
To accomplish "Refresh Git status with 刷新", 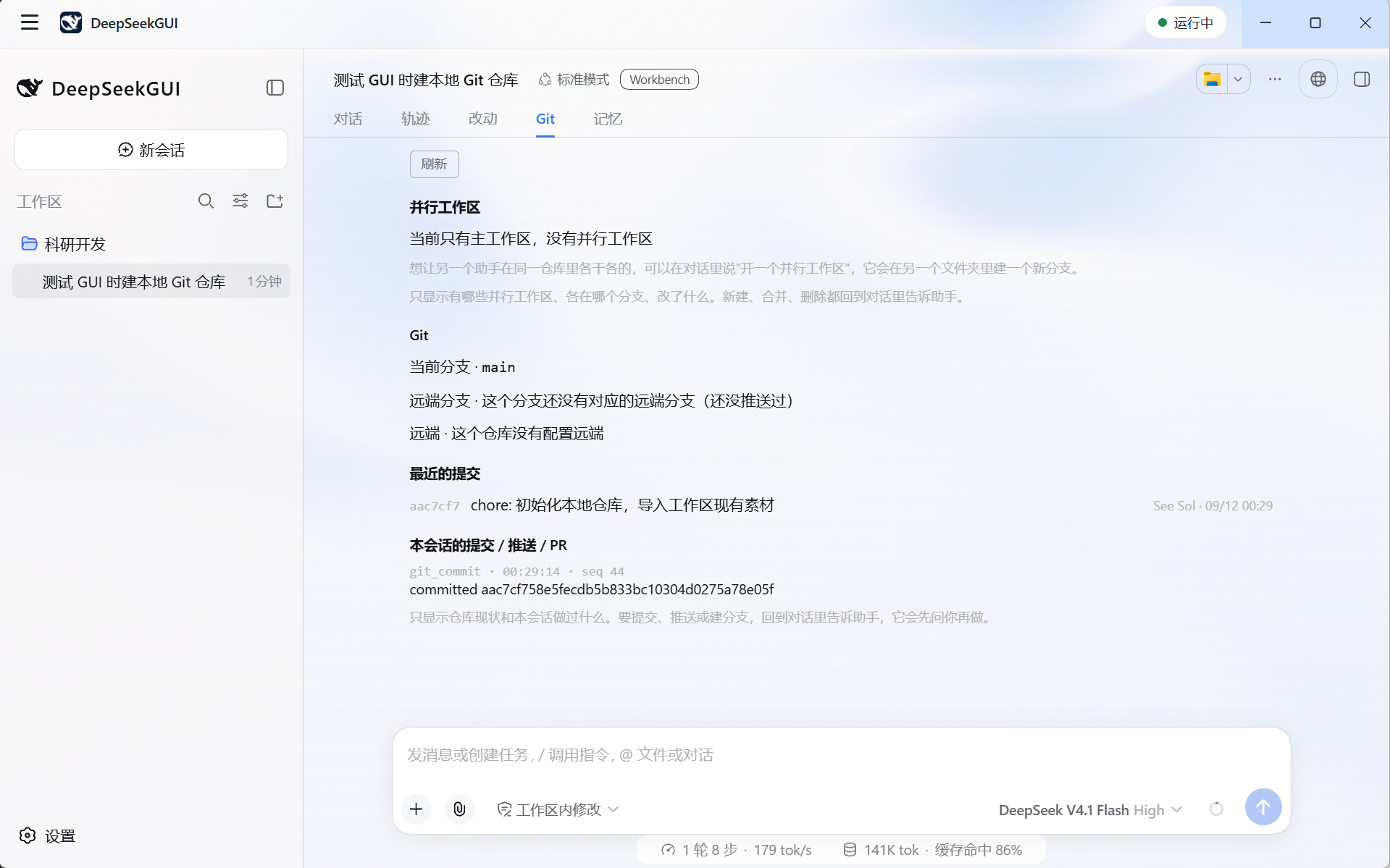I will tap(434, 164).
